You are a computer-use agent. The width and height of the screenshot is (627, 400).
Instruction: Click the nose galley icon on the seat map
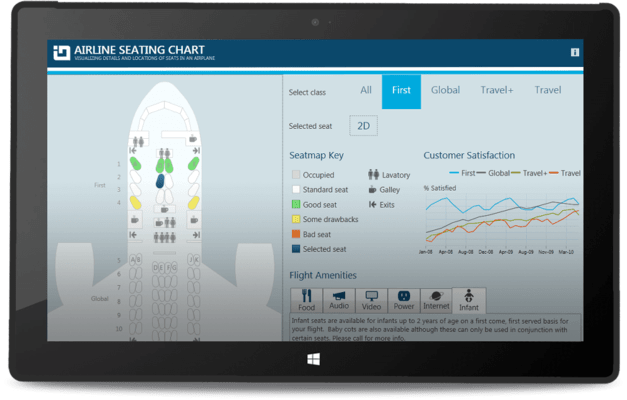193,139
